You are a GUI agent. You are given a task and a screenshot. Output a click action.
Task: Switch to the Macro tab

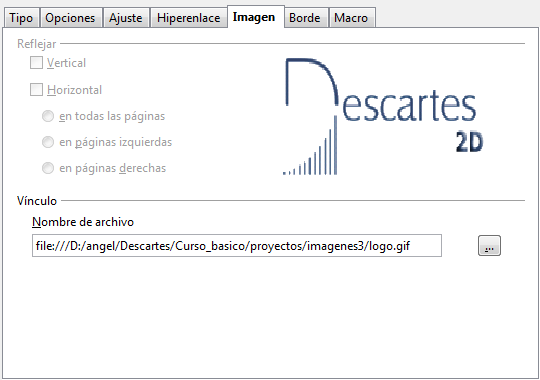351,18
